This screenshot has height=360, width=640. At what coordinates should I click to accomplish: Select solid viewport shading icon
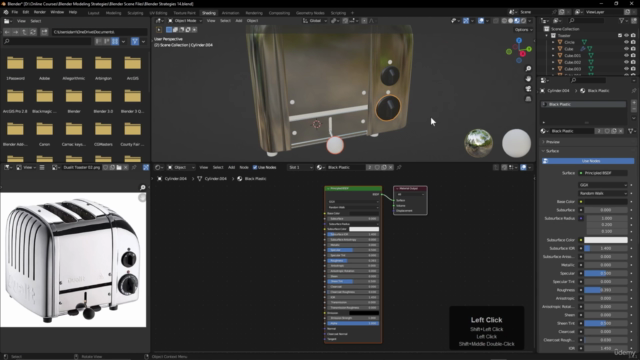click(x=511, y=20)
